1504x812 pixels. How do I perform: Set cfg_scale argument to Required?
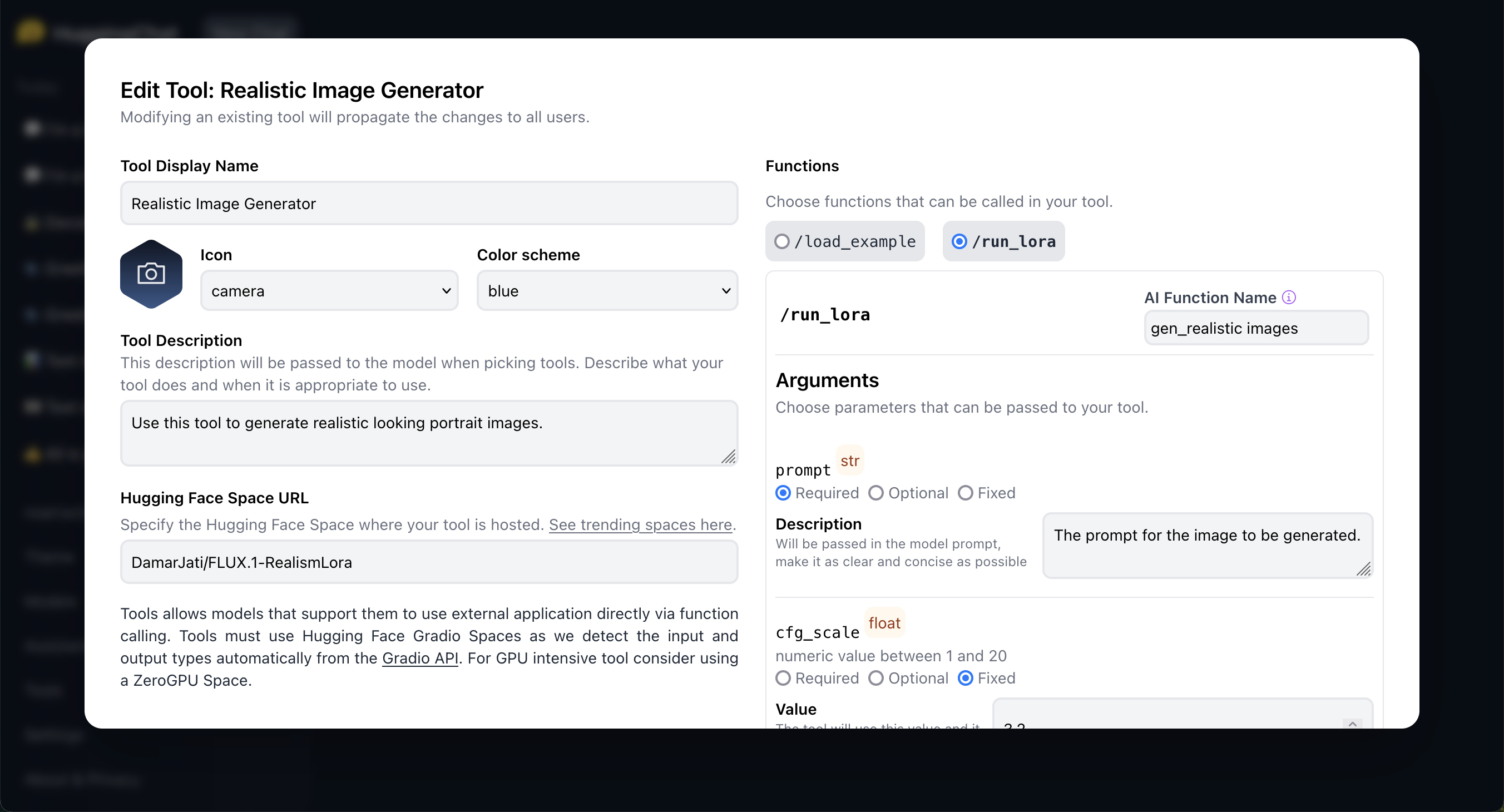[x=784, y=679]
